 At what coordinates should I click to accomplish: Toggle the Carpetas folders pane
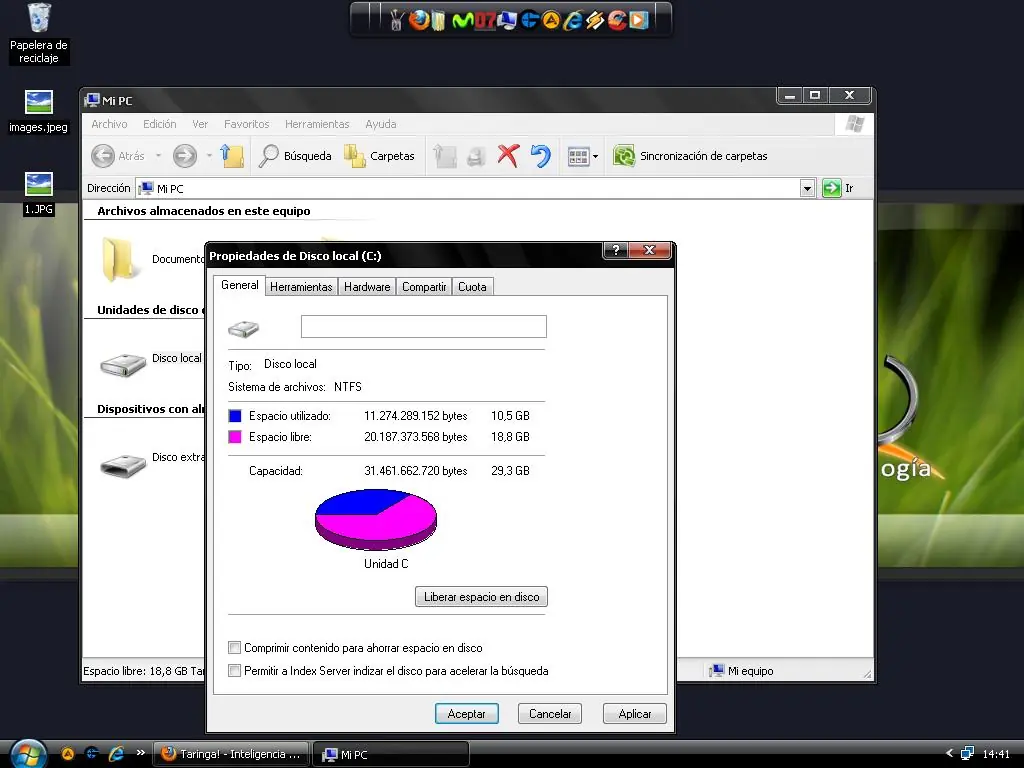click(x=379, y=156)
